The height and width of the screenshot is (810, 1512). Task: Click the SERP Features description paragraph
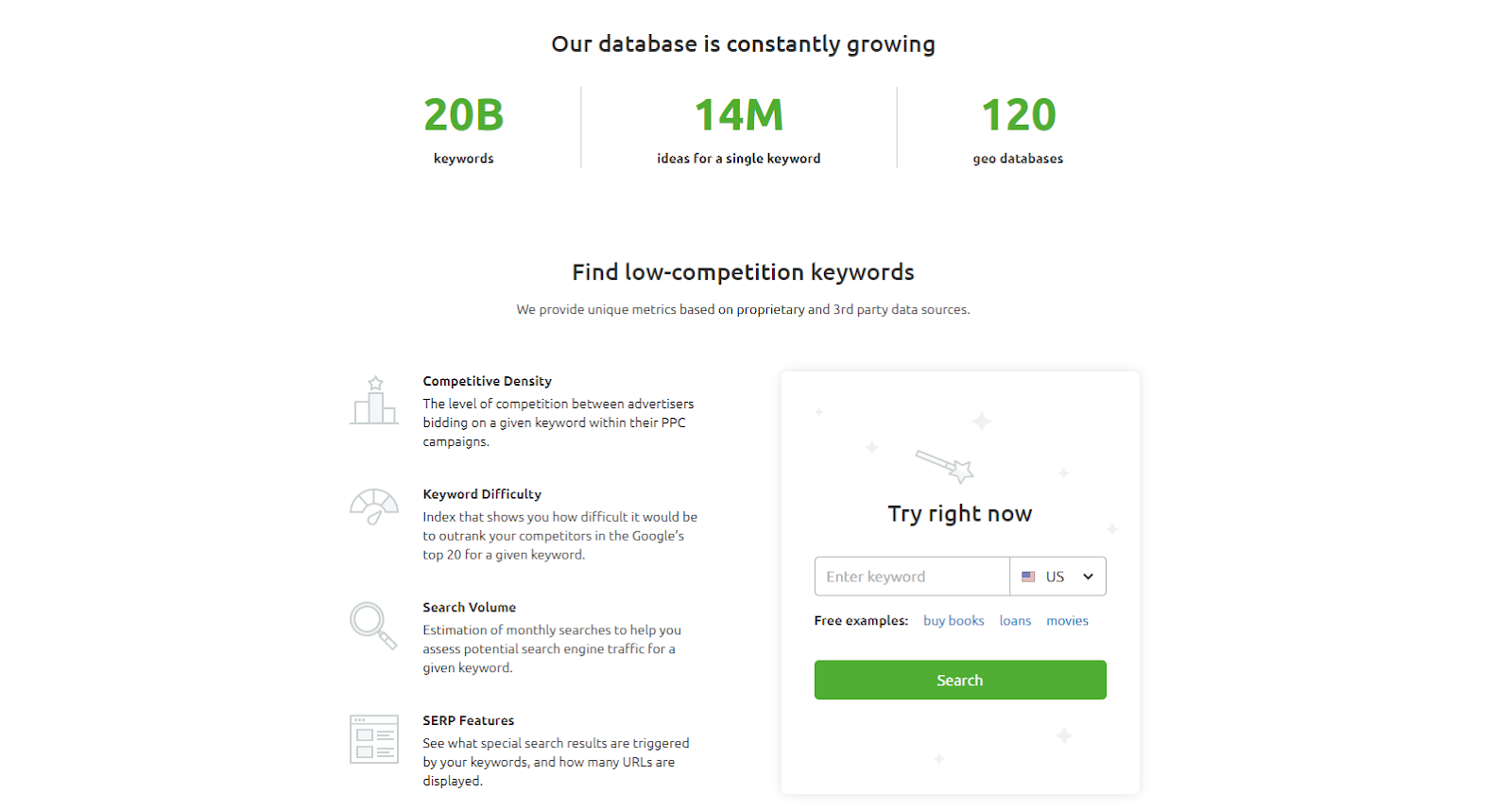point(556,763)
